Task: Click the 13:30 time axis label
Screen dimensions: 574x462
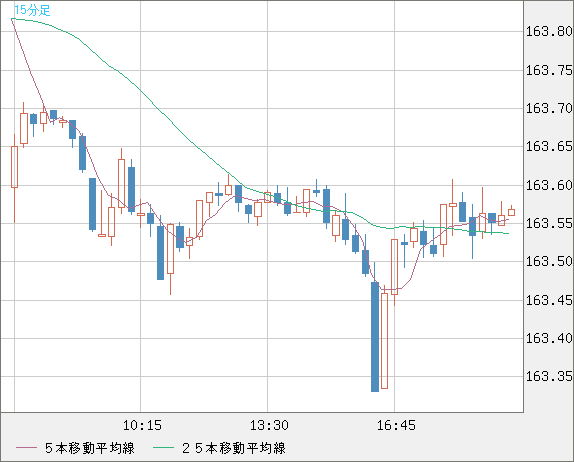Action: (x=269, y=425)
